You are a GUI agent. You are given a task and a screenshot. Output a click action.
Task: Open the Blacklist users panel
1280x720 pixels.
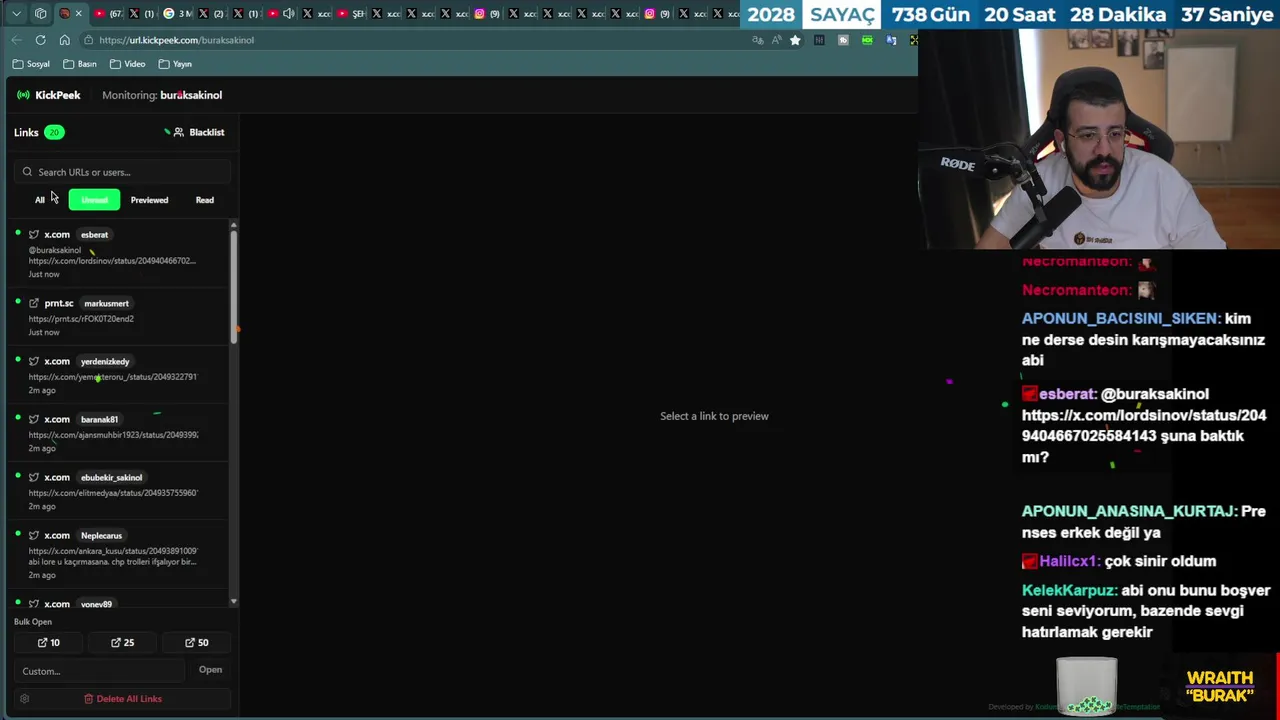point(199,132)
